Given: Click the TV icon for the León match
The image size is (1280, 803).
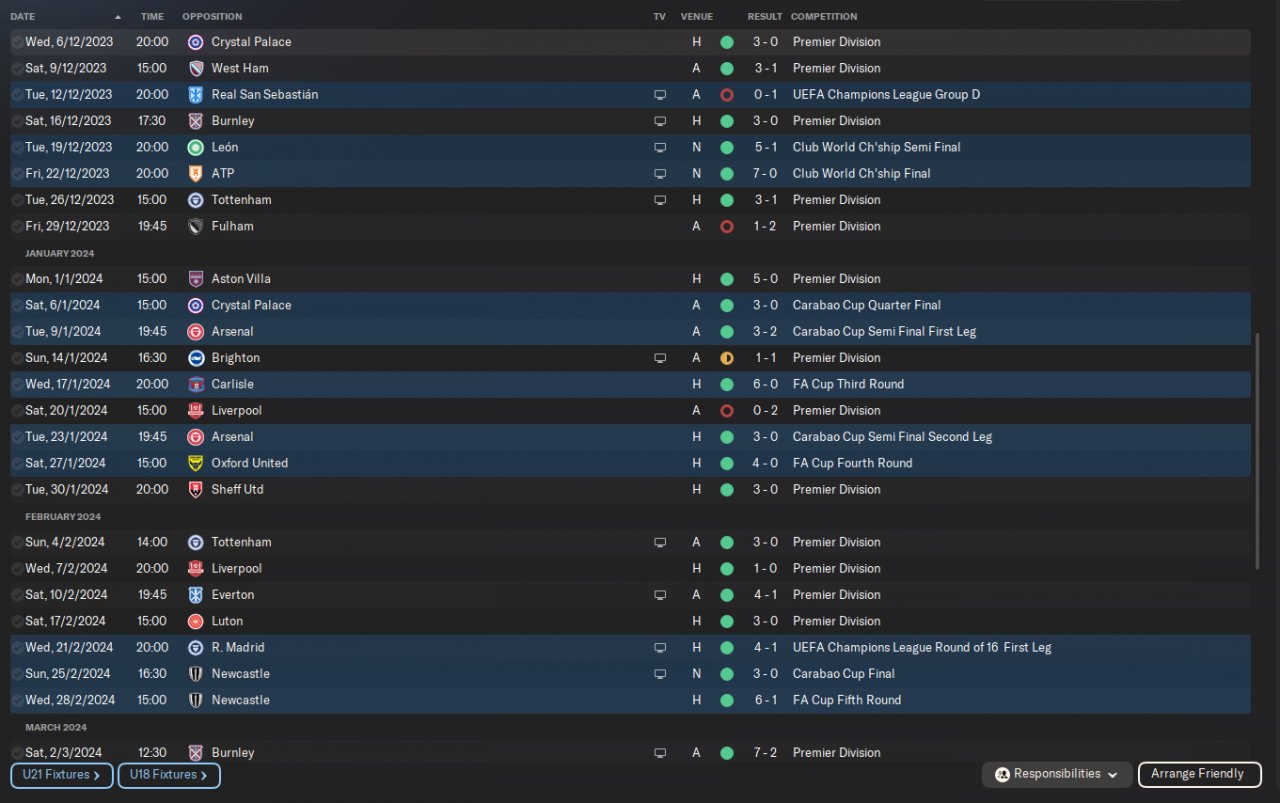Looking at the screenshot, I should [x=660, y=147].
